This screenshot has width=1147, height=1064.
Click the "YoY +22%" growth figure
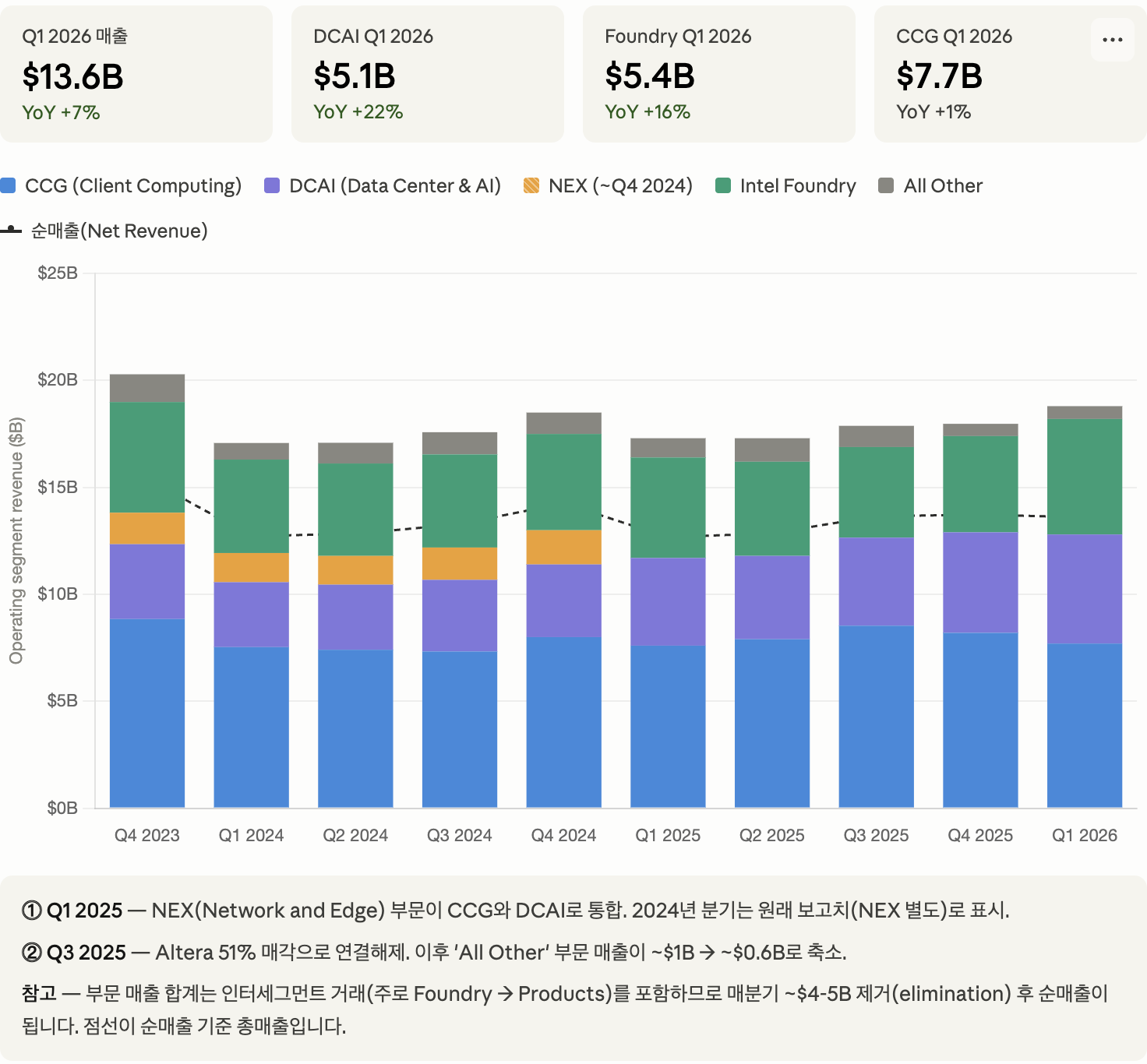pyautogui.click(x=358, y=111)
